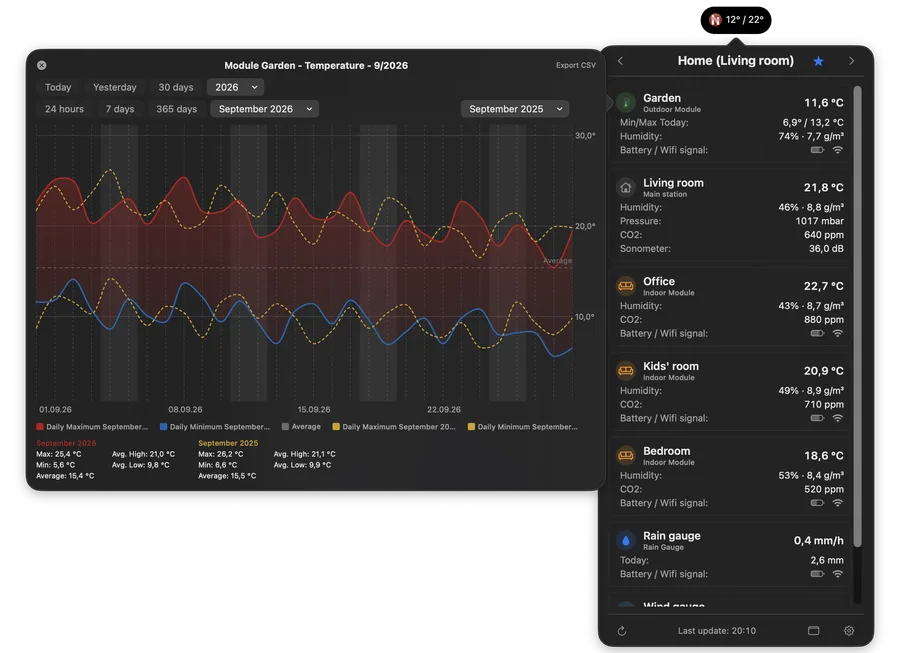Refresh data with the reload icon

point(622,631)
